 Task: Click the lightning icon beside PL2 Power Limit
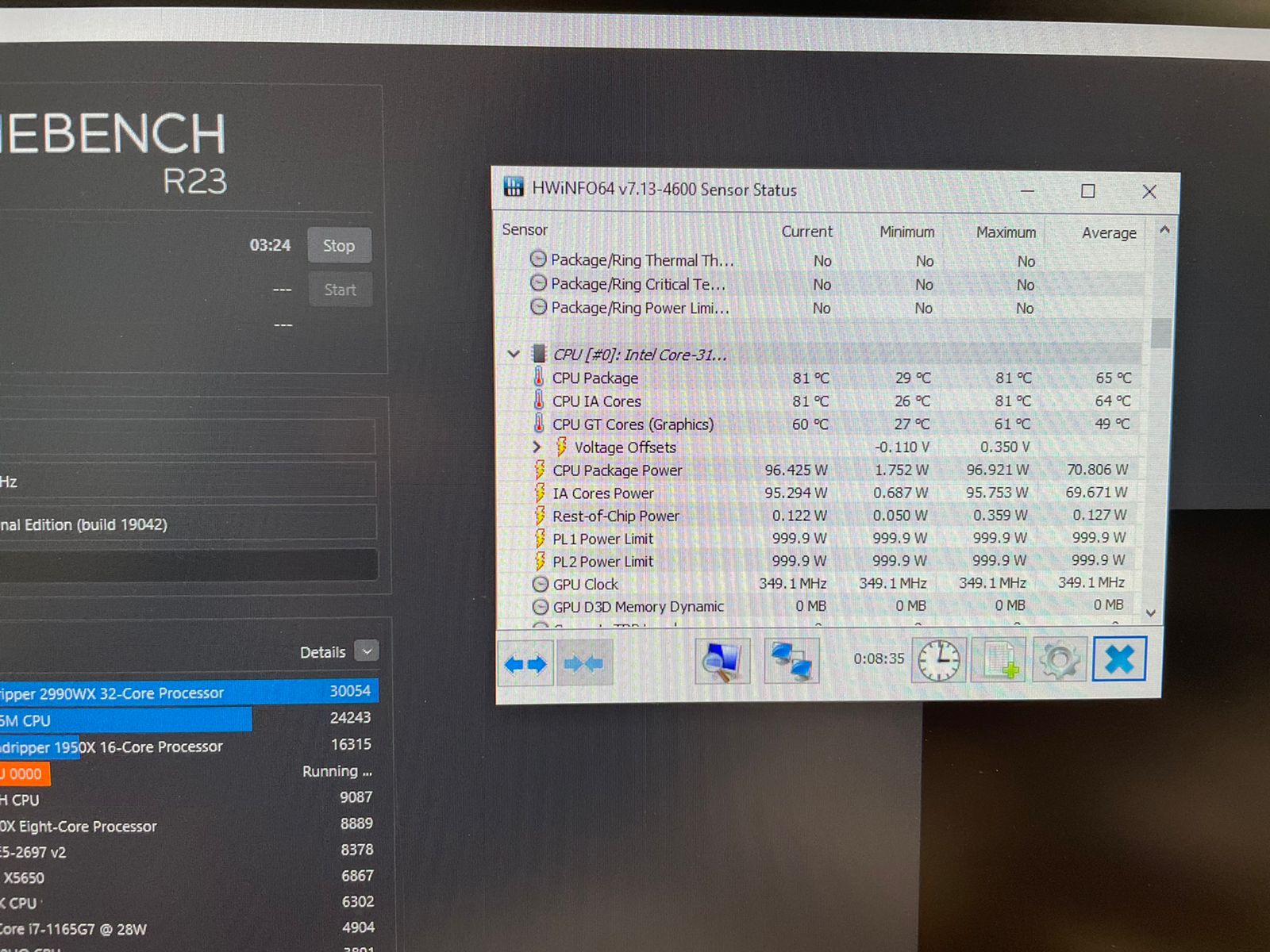click(540, 561)
